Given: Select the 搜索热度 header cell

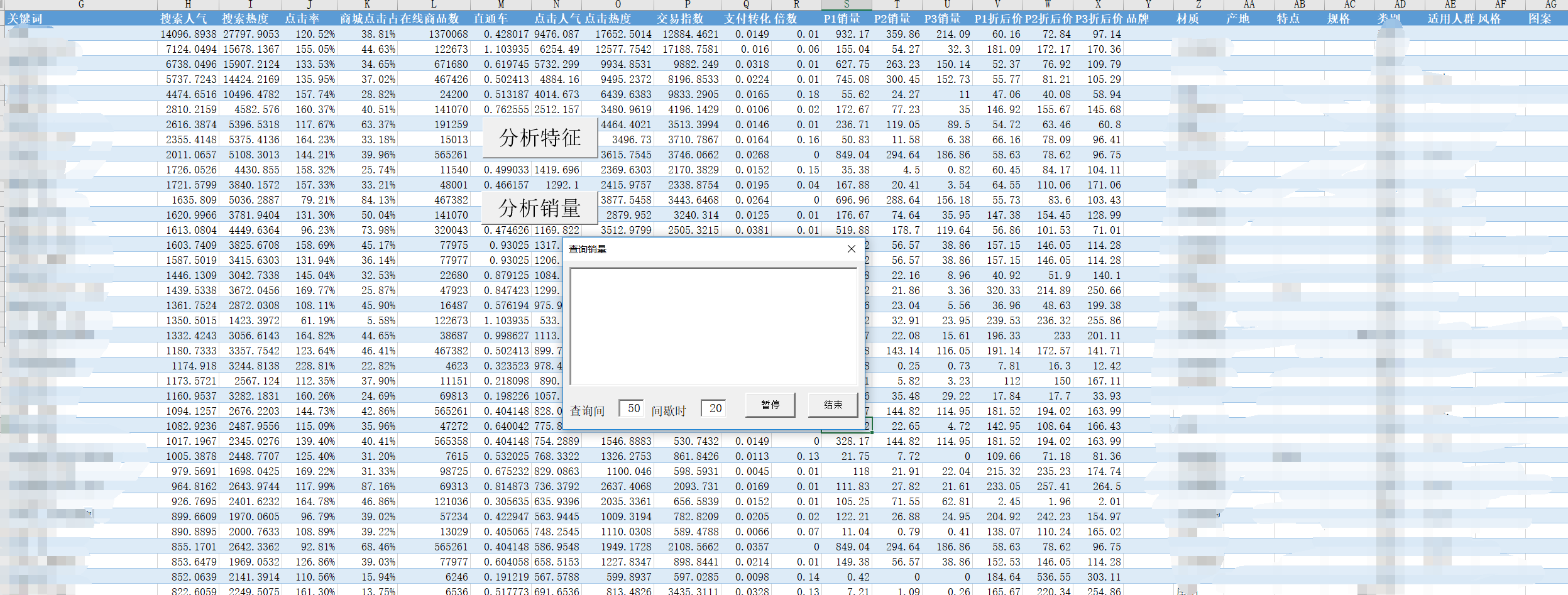Looking at the screenshot, I should (250, 19).
